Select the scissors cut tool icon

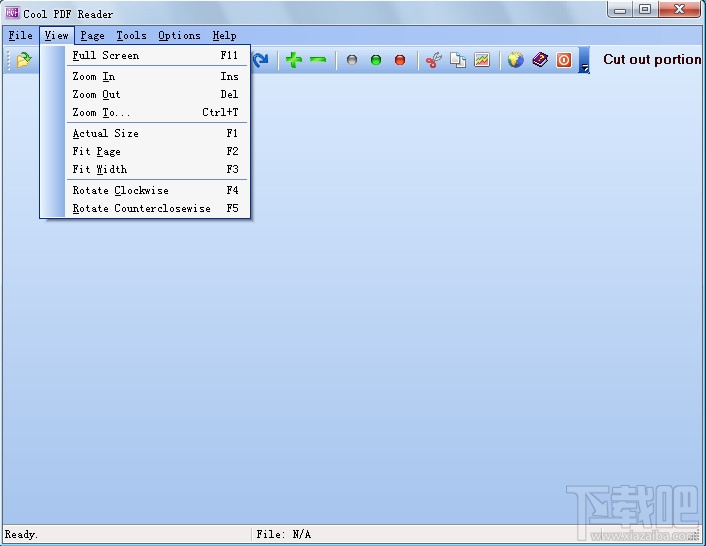tap(434, 60)
